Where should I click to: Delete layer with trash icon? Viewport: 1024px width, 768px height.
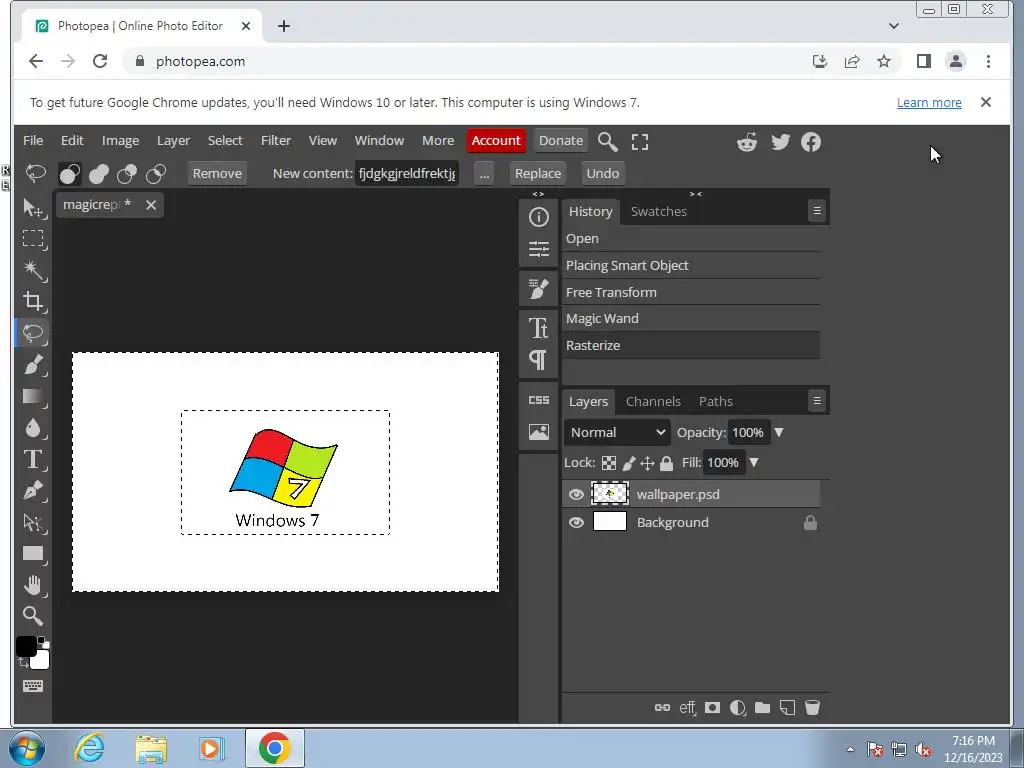coord(812,707)
